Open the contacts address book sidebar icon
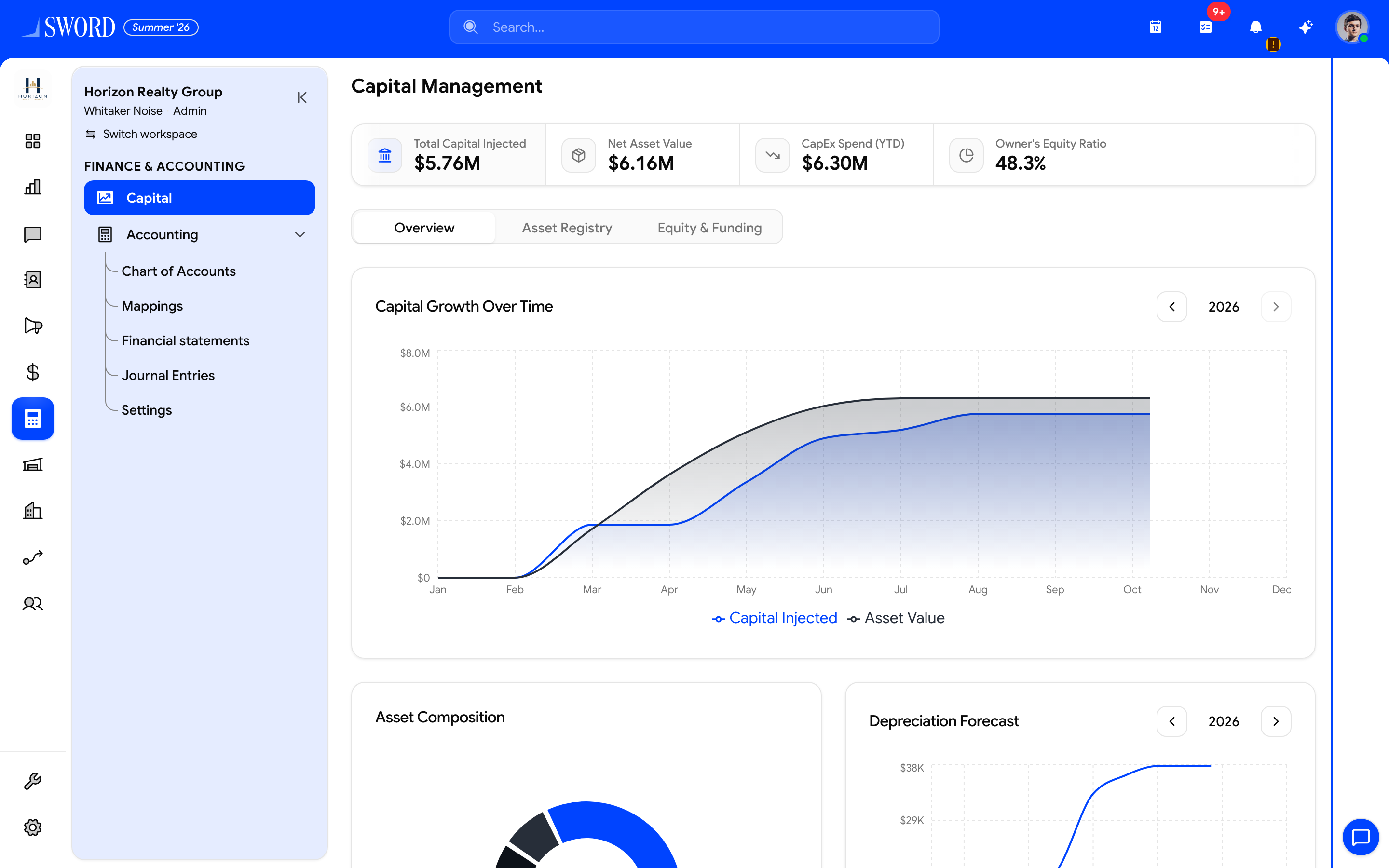This screenshot has height=868, width=1389. (33, 280)
